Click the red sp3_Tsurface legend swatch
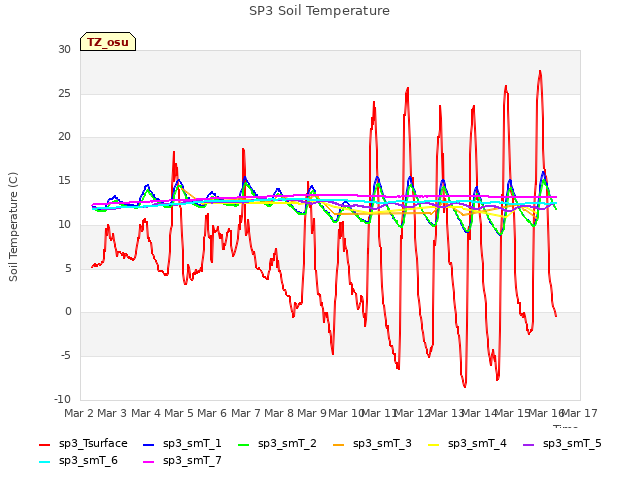The image size is (640, 480). pos(44,444)
